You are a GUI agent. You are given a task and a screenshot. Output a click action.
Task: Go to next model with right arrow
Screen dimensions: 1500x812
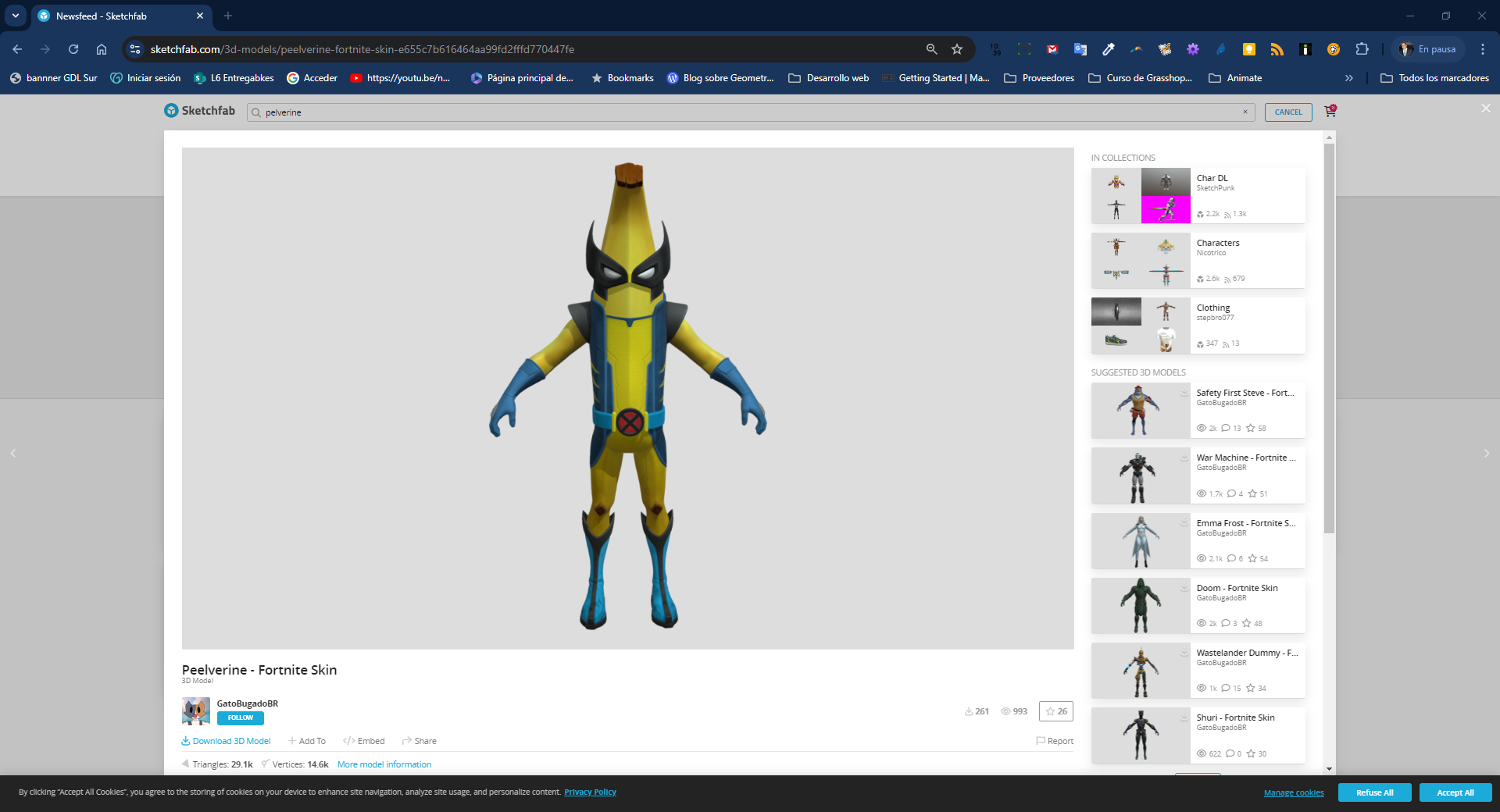click(x=1487, y=453)
